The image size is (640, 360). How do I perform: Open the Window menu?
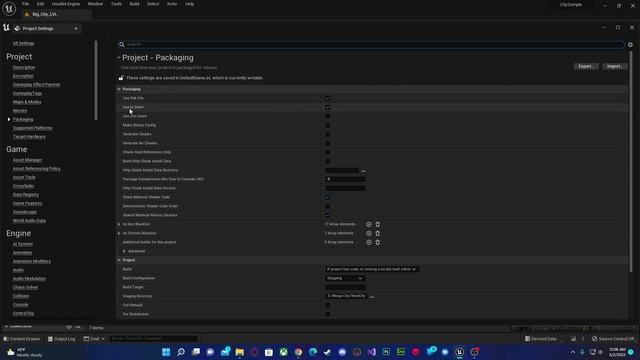pyautogui.click(x=95, y=4)
